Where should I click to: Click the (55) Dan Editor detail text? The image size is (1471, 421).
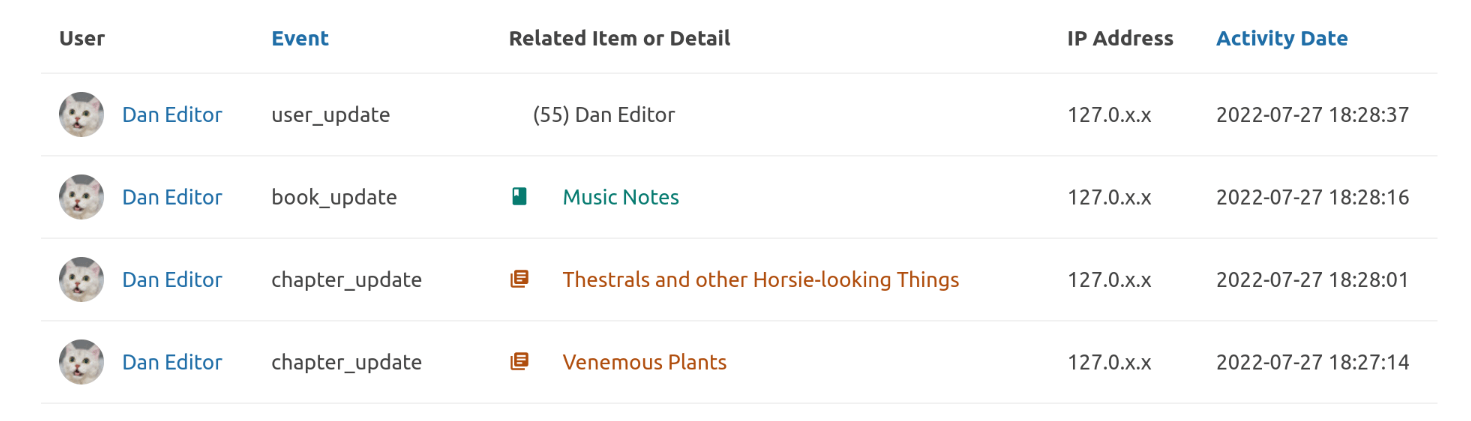[x=604, y=115]
